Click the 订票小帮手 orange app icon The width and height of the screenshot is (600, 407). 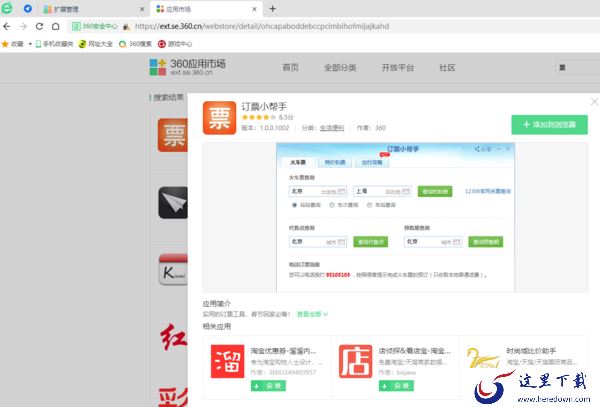[219, 118]
